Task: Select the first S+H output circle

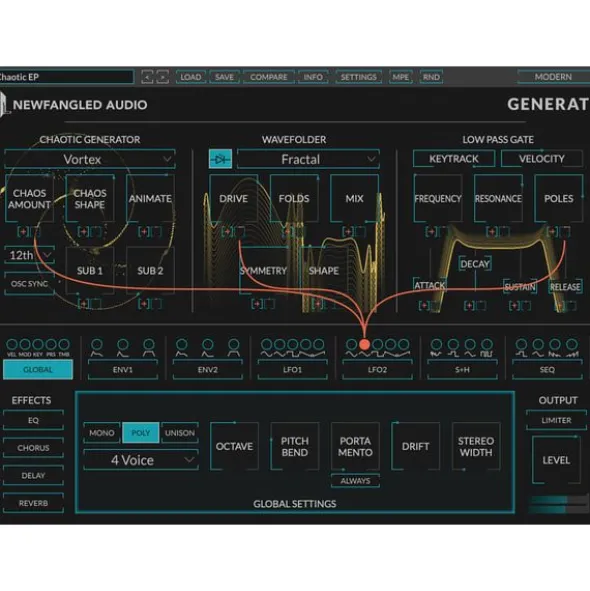Action: pos(436,344)
